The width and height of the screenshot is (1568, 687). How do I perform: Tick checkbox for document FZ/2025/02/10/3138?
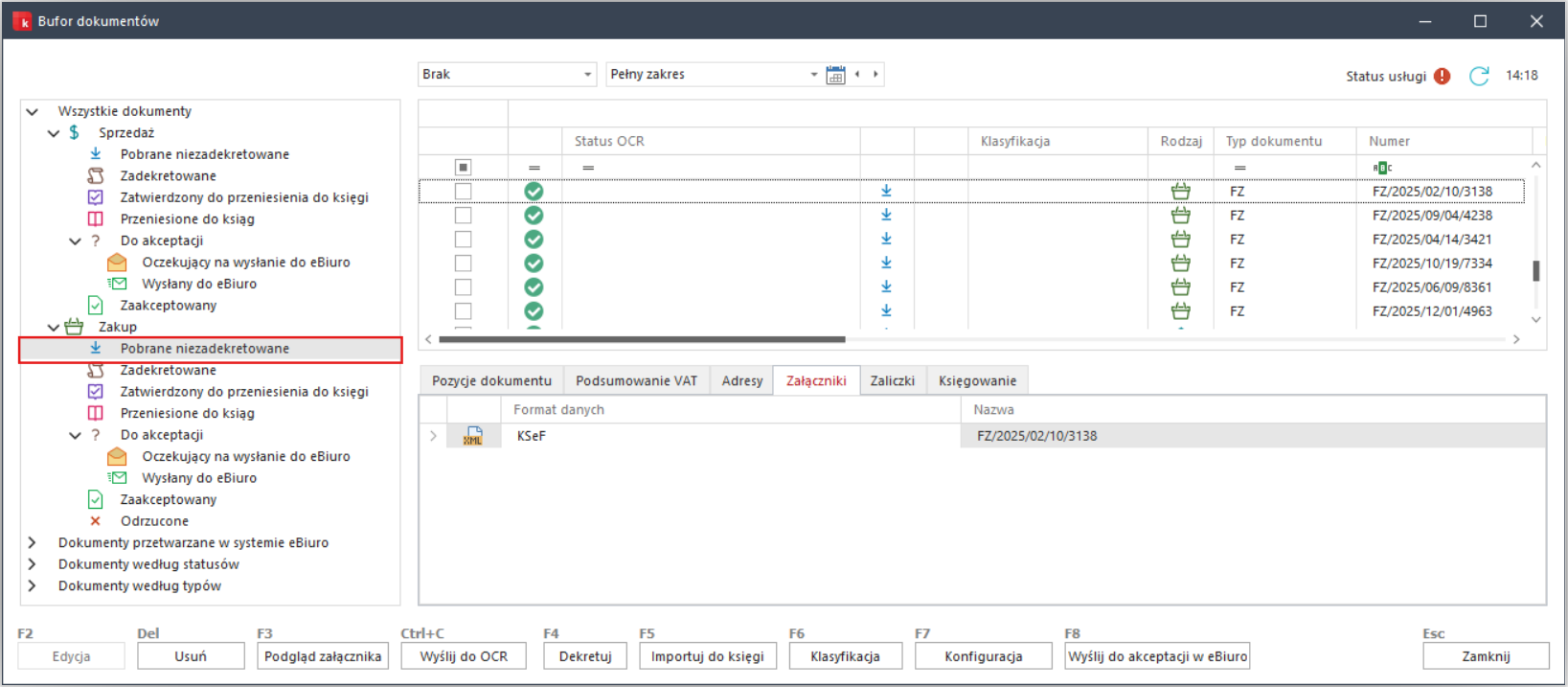point(464,192)
